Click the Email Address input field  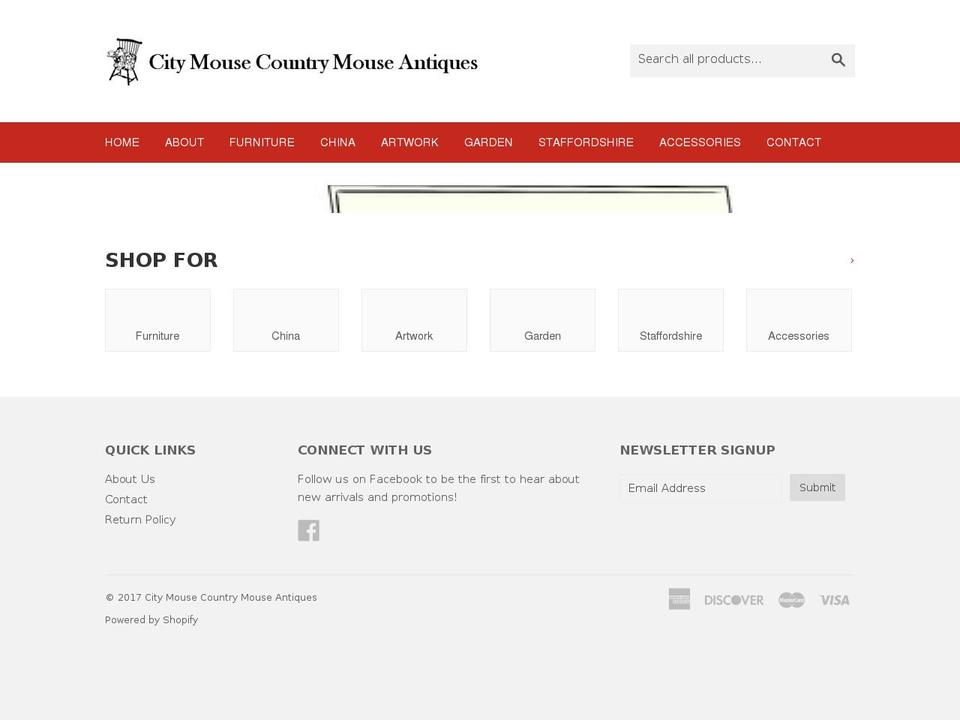700,487
